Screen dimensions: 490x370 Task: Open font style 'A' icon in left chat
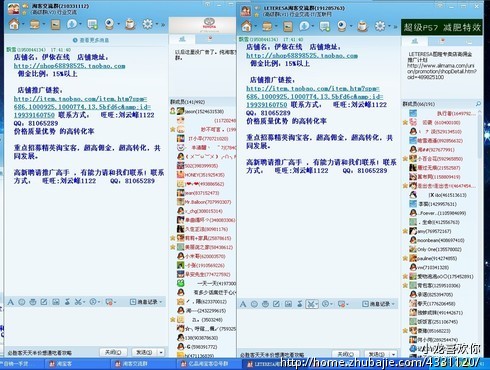(x=10, y=302)
